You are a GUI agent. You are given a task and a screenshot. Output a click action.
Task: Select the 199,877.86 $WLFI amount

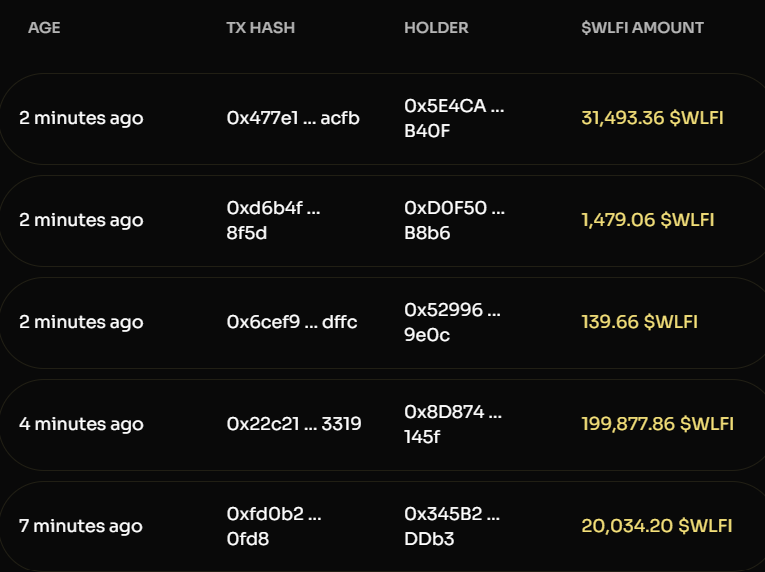coord(657,424)
